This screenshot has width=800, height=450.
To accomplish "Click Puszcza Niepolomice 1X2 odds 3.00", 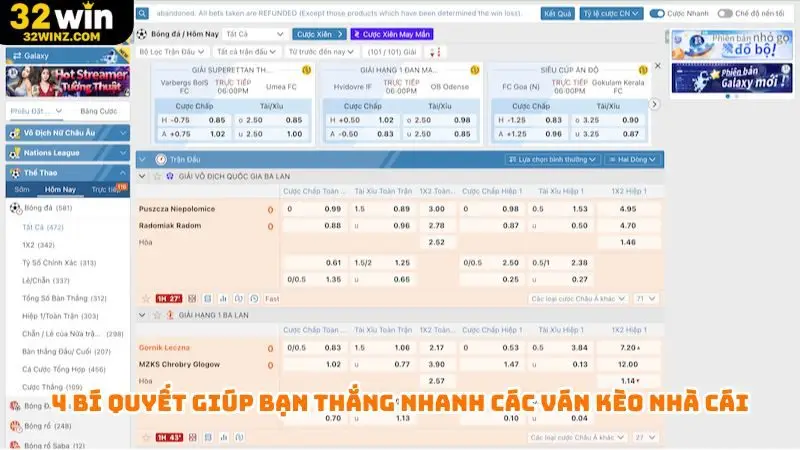I will point(436,209).
